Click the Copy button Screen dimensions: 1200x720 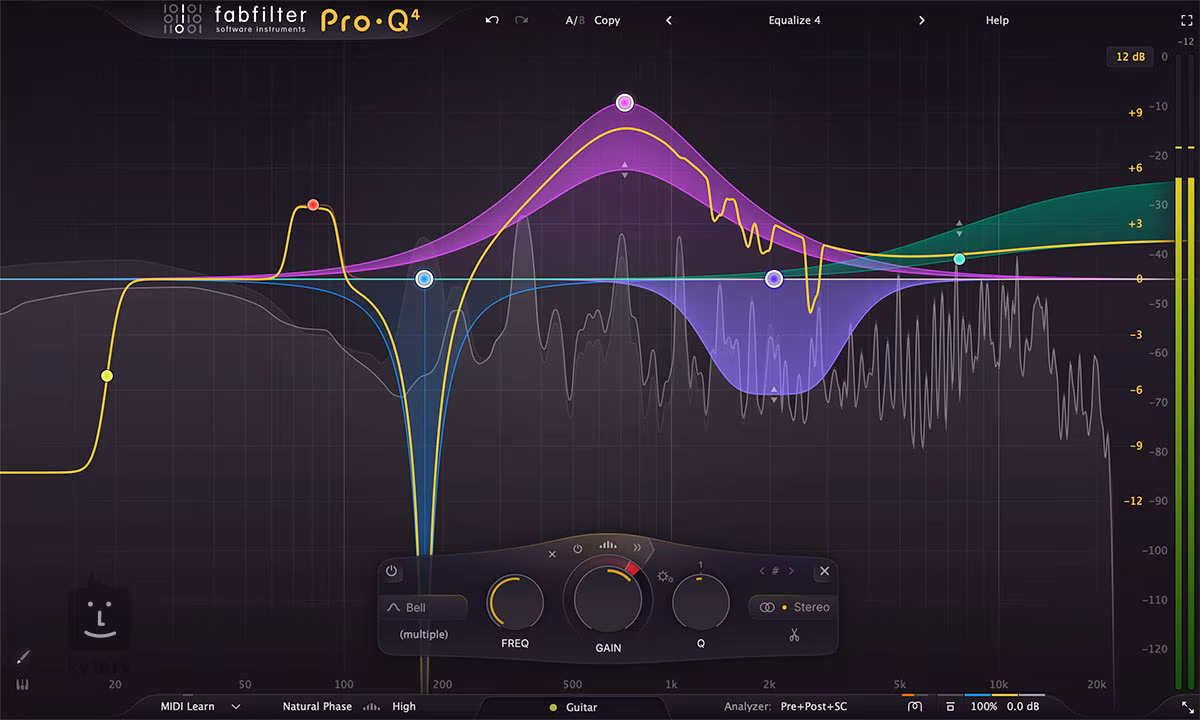[607, 20]
